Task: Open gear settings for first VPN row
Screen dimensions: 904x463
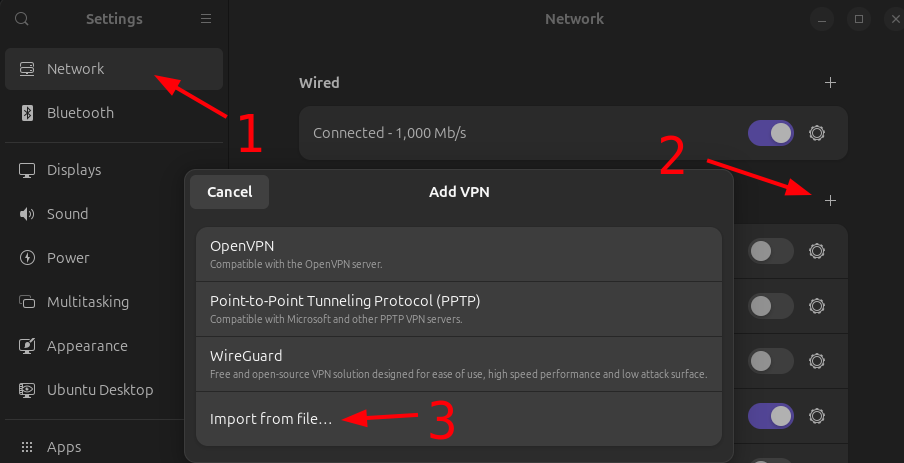Action: point(817,251)
